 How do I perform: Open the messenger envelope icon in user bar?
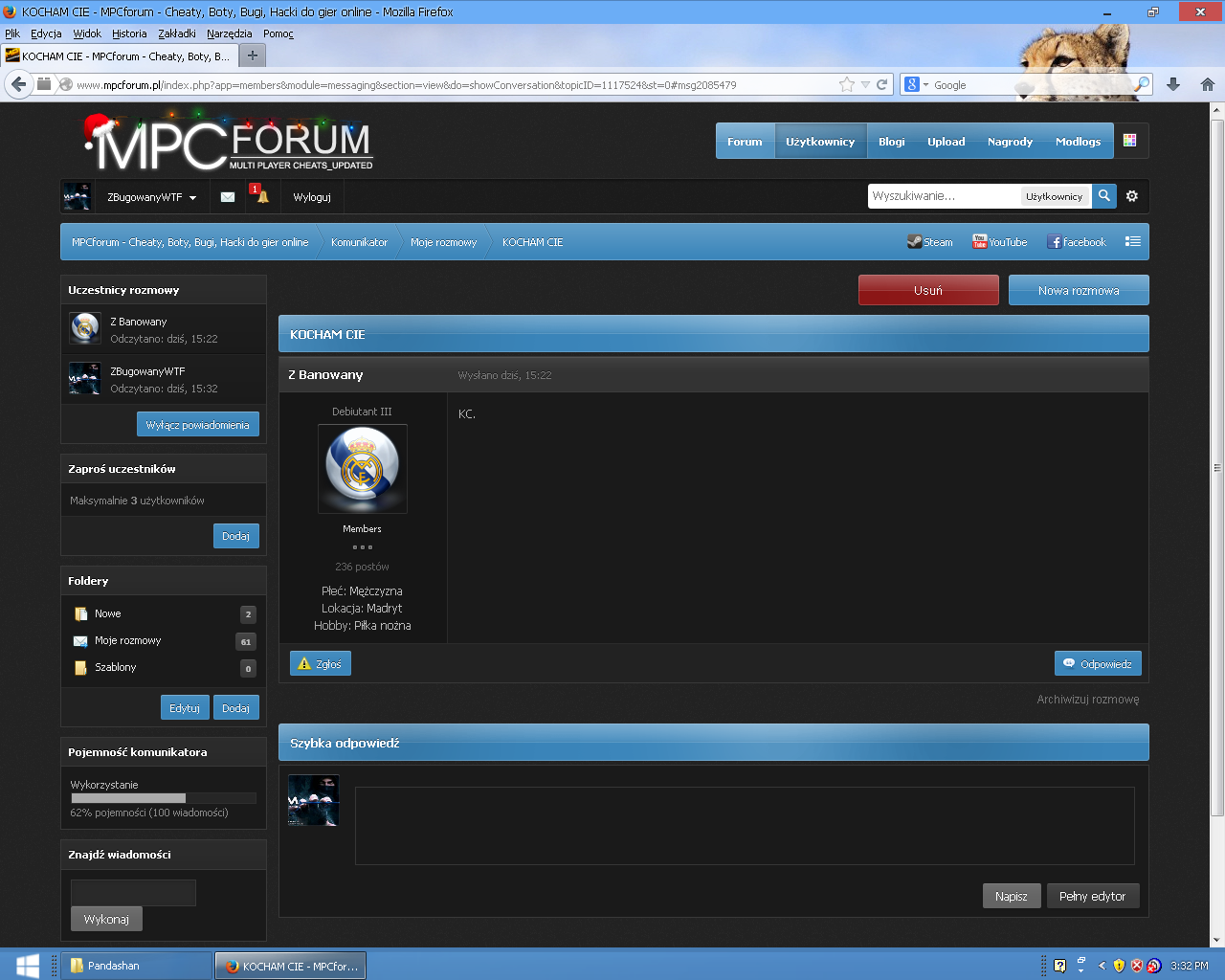pyautogui.click(x=228, y=197)
